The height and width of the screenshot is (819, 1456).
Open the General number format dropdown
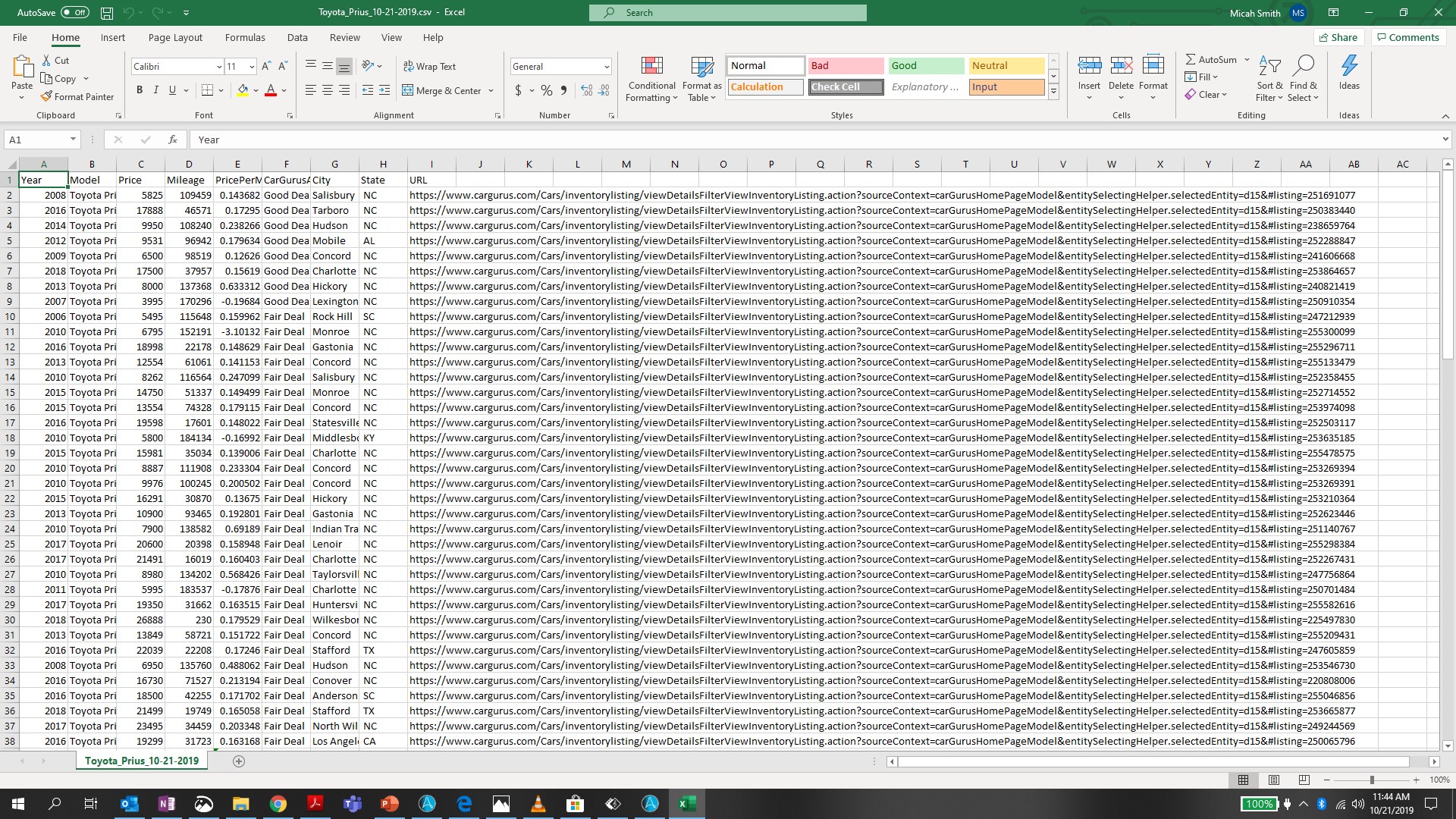pos(607,67)
